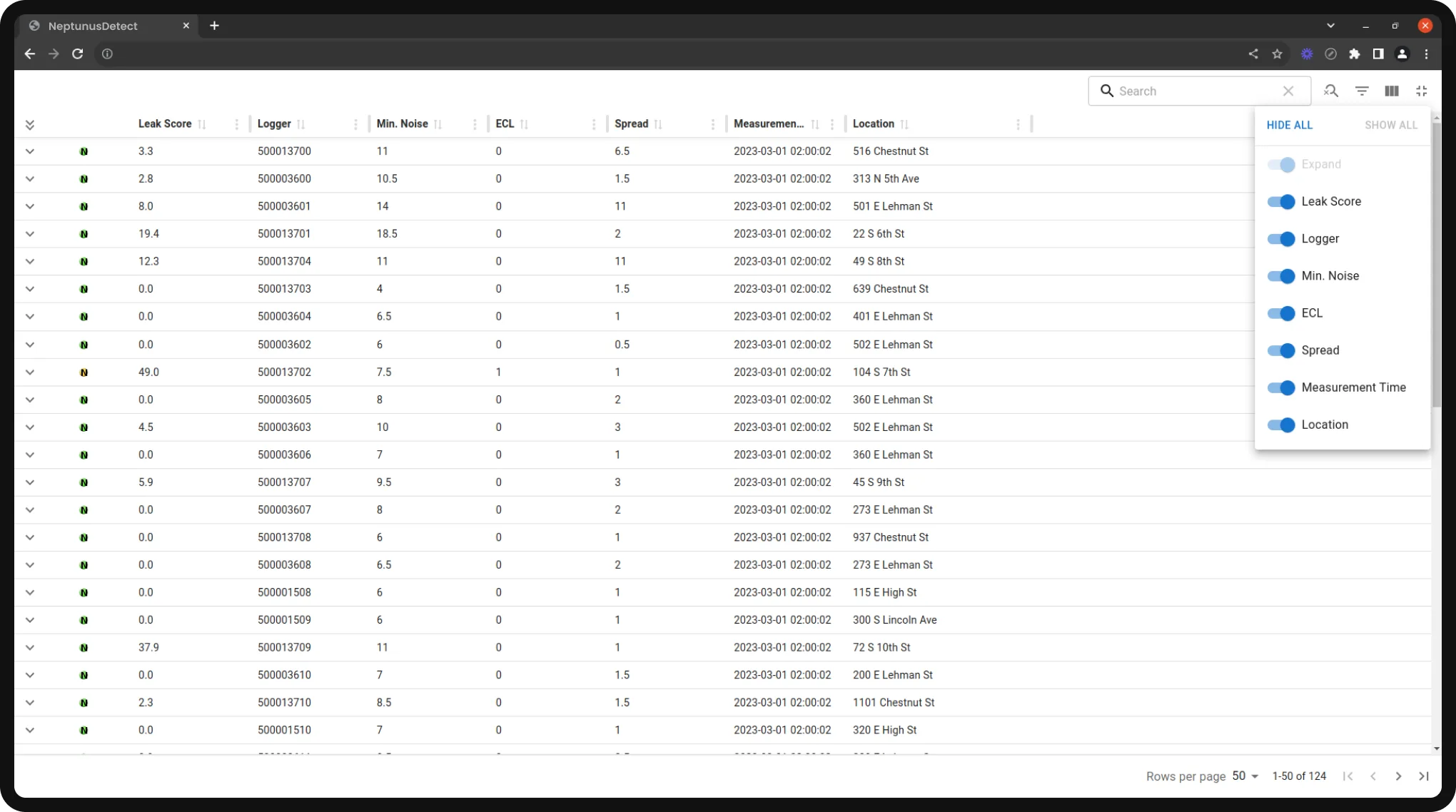The image size is (1456, 812).
Task: Expand all rows with double chevron
Action: [30, 125]
